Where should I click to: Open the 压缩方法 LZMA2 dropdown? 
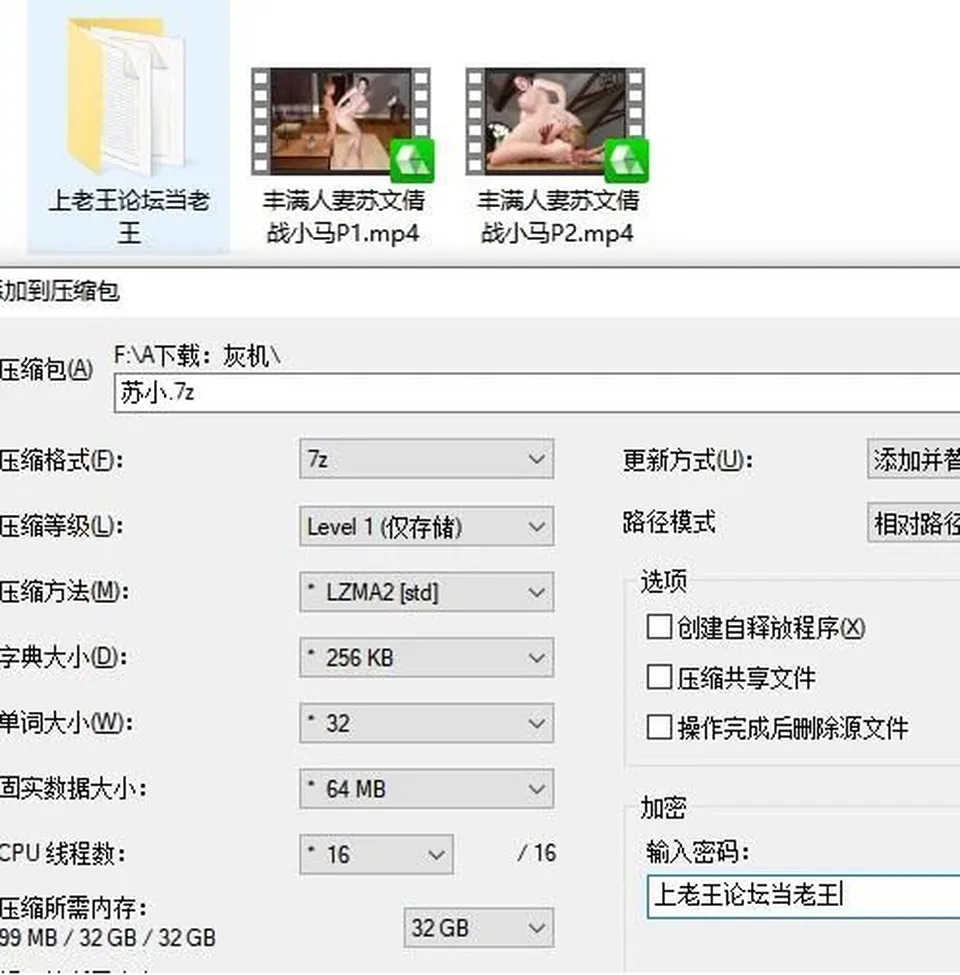[427, 592]
